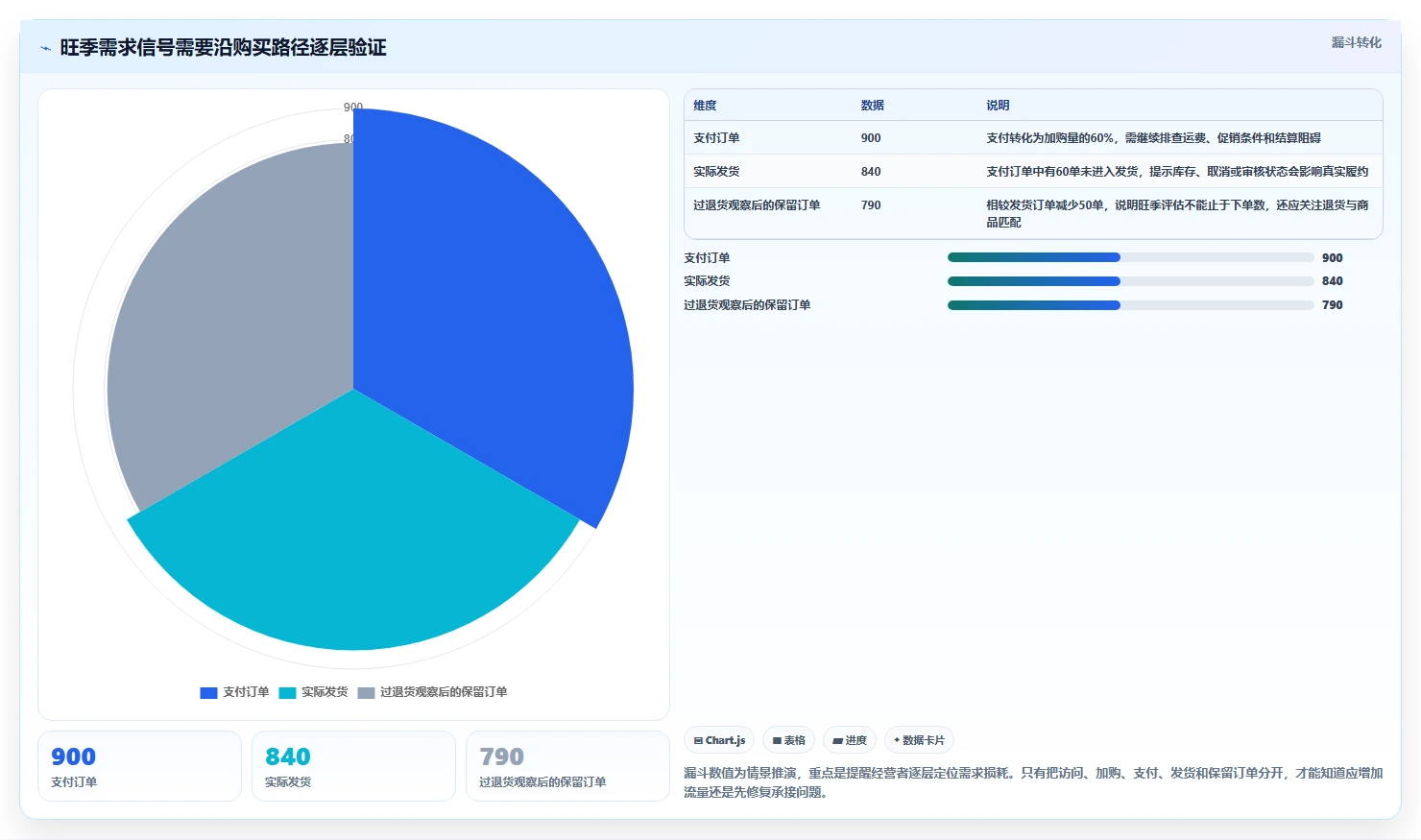Open the 840 实际发货 data card
This screenshot has height=840, width=1421.
(353, 766)
